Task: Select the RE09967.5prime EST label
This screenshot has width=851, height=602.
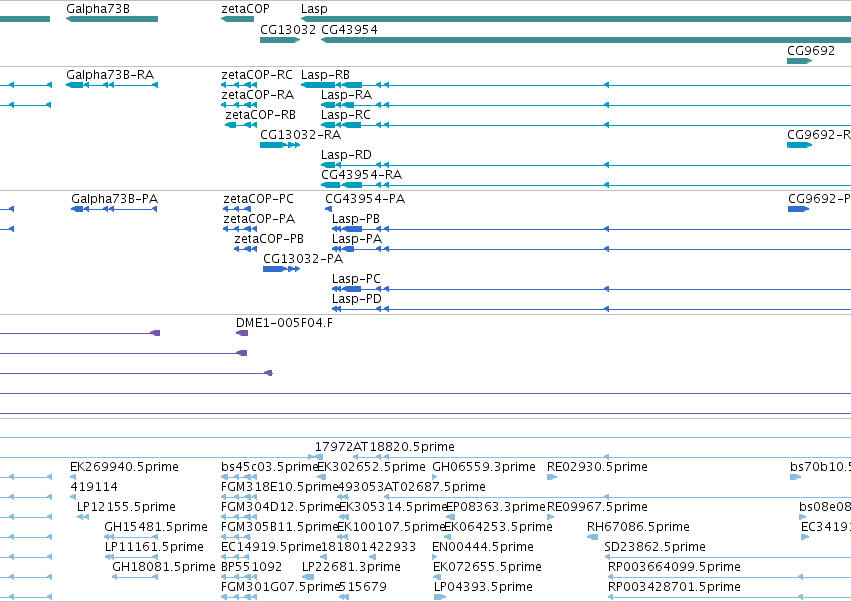Action: tap(598, 507)
